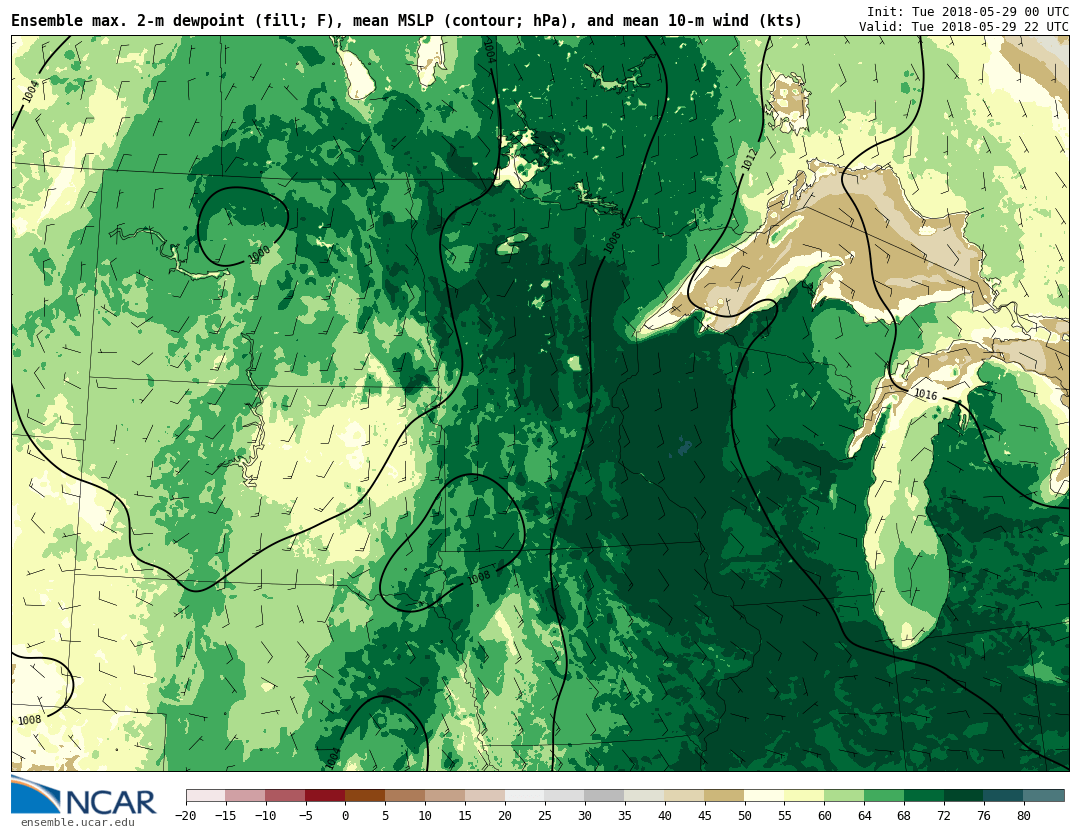Click the NCAR logo

pos(84,798)
